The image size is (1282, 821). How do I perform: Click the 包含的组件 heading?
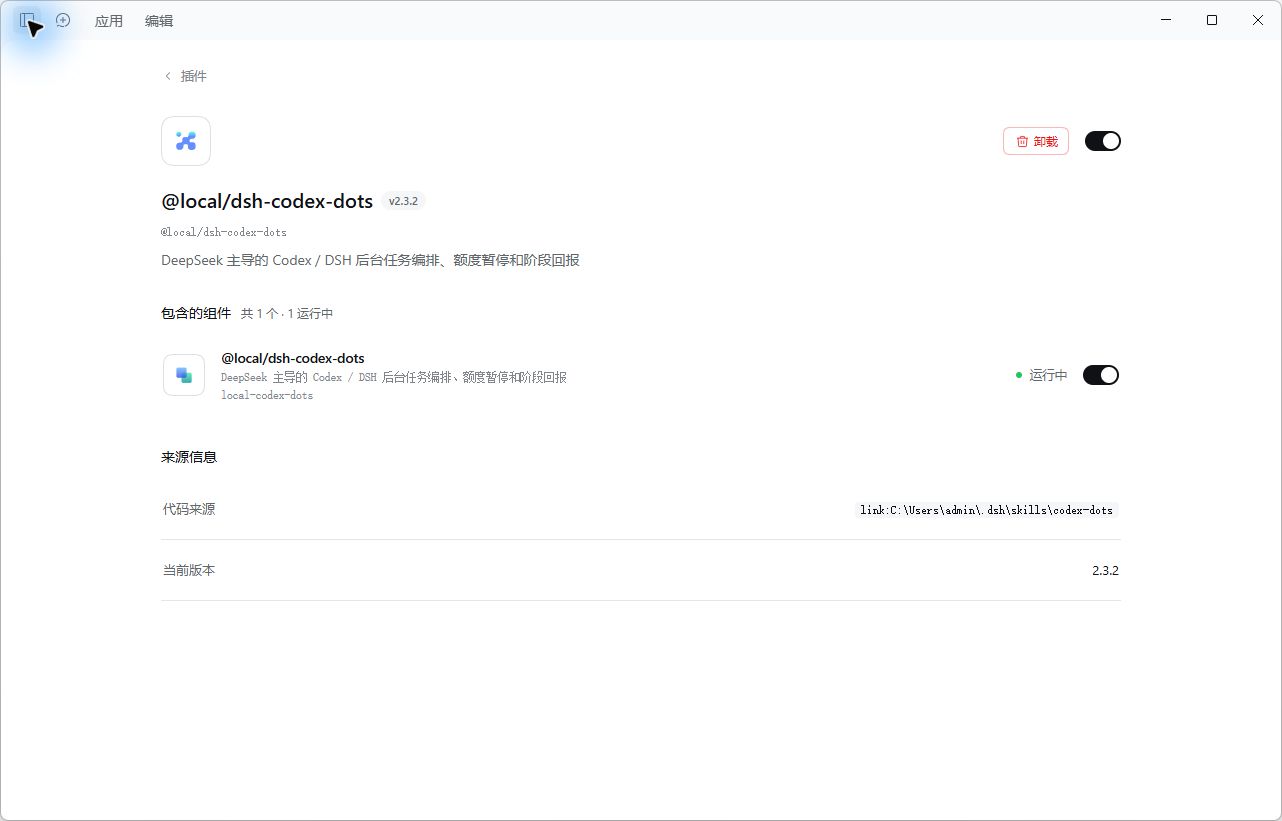(196, 313)
